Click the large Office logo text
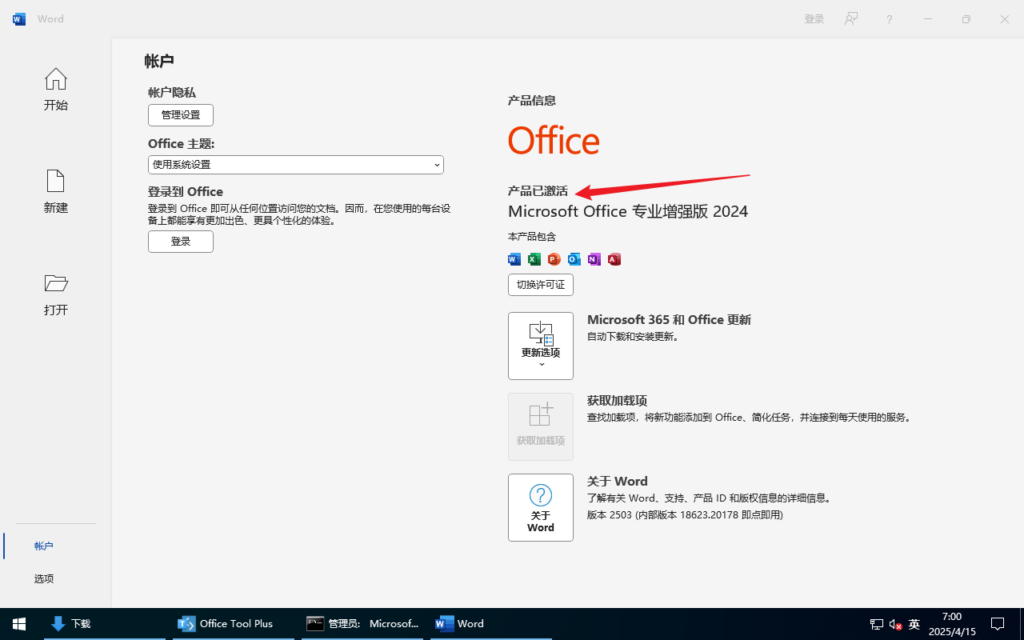1024x640 pixels. [x=554, y=140]
